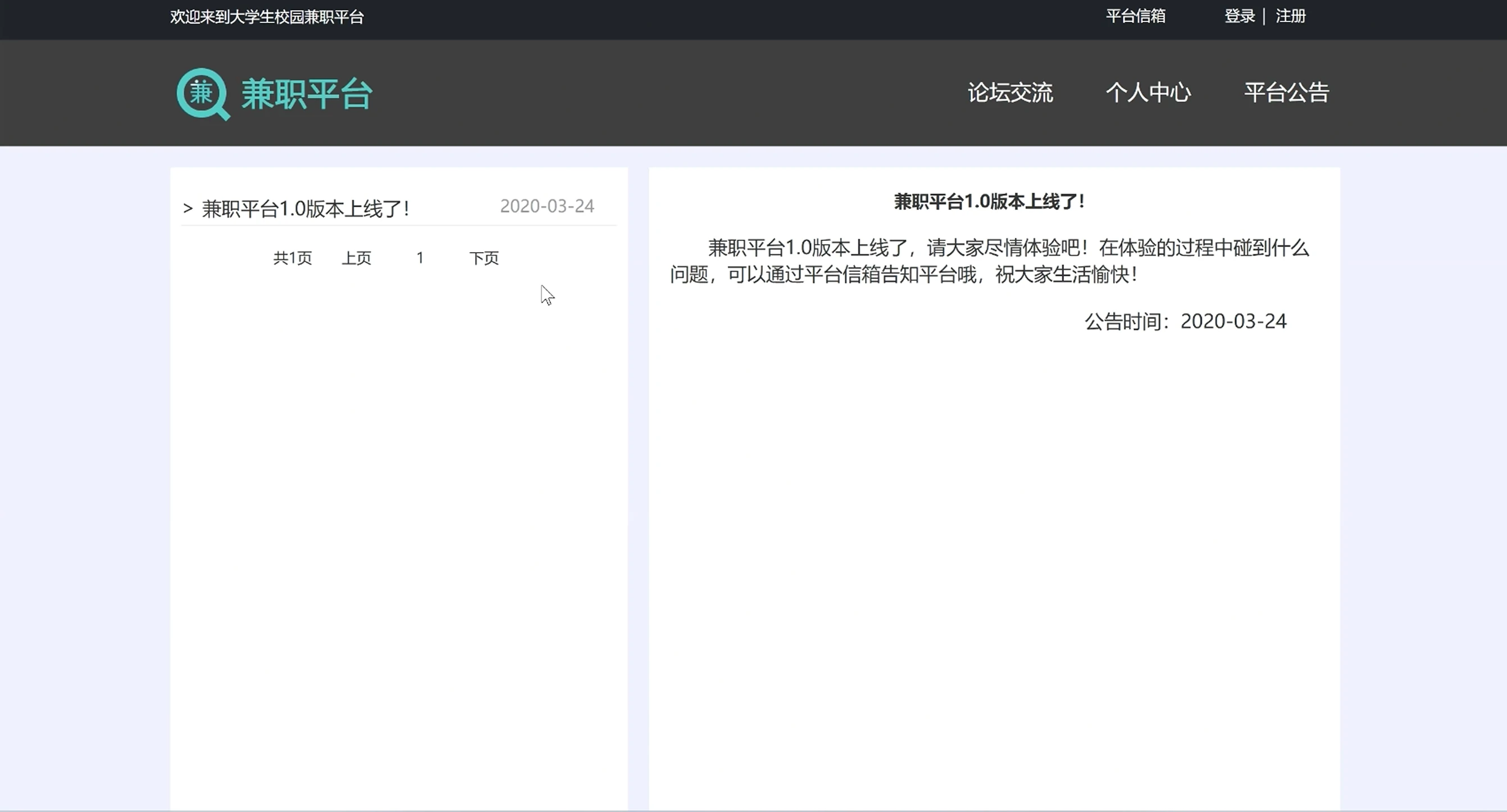
Task: Click the 共1页 page count label
Action: [x=293, y=258]
